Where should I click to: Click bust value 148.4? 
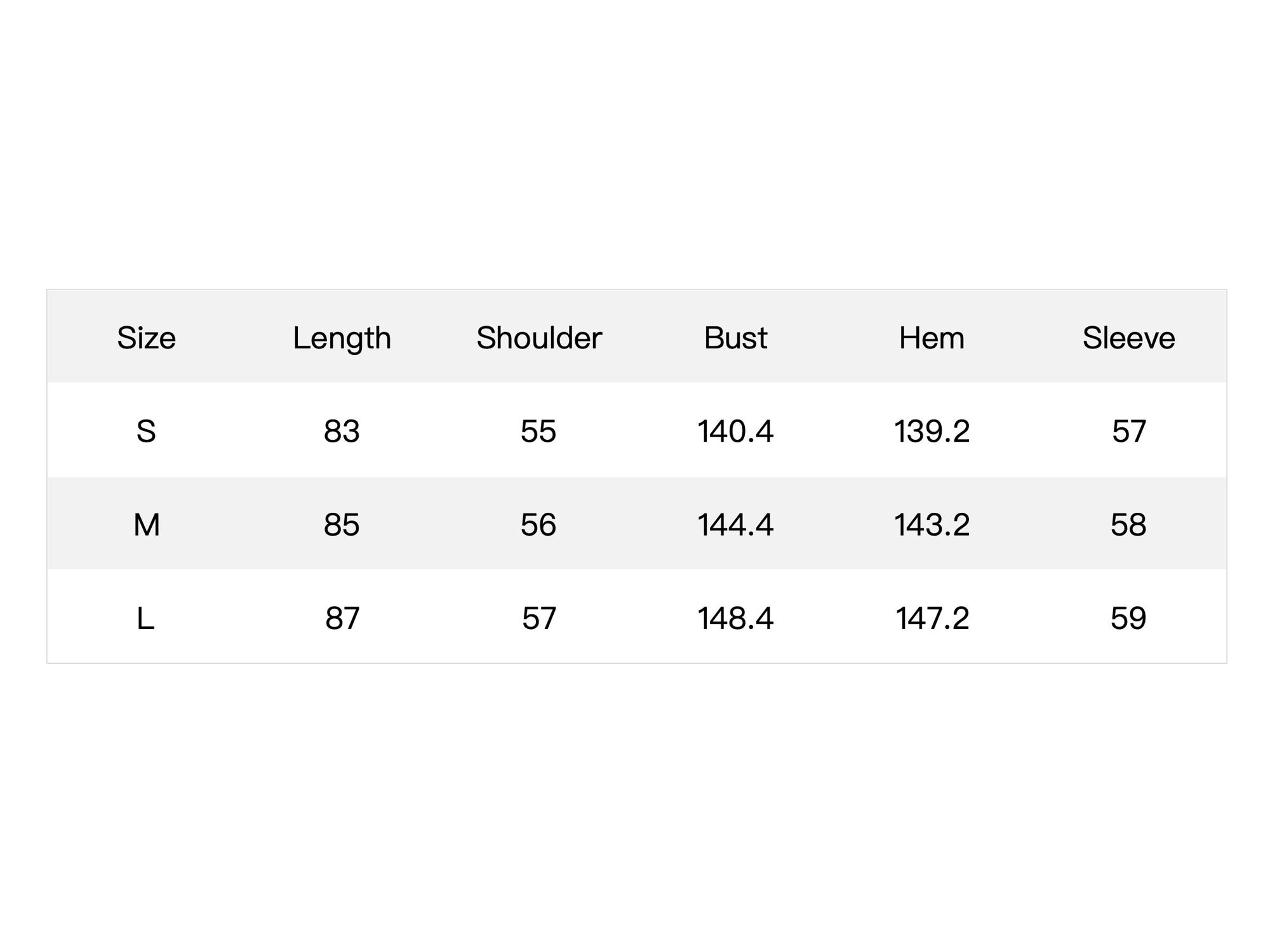[x=735, y=618]
